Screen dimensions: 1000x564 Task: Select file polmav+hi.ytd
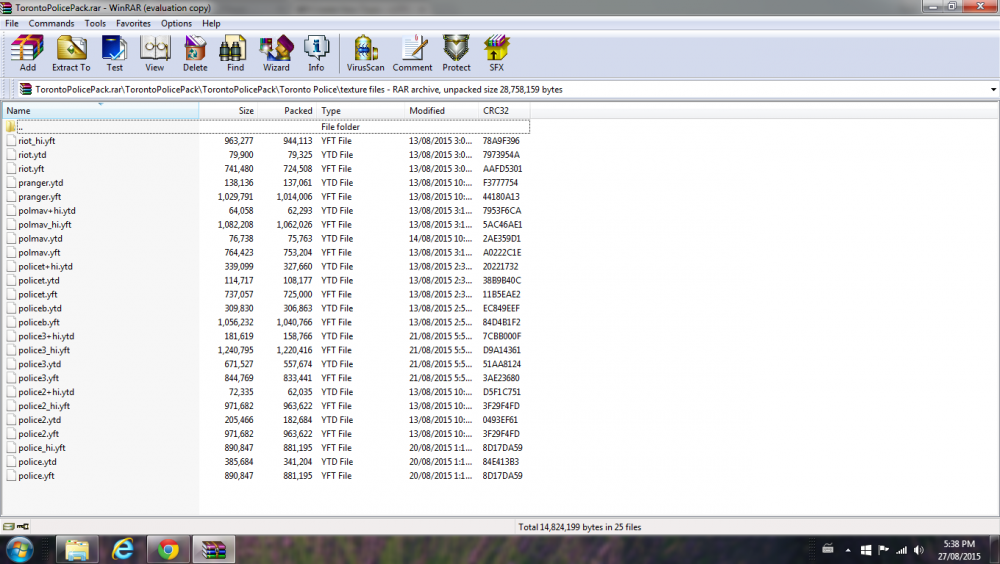tap(47, 211)
